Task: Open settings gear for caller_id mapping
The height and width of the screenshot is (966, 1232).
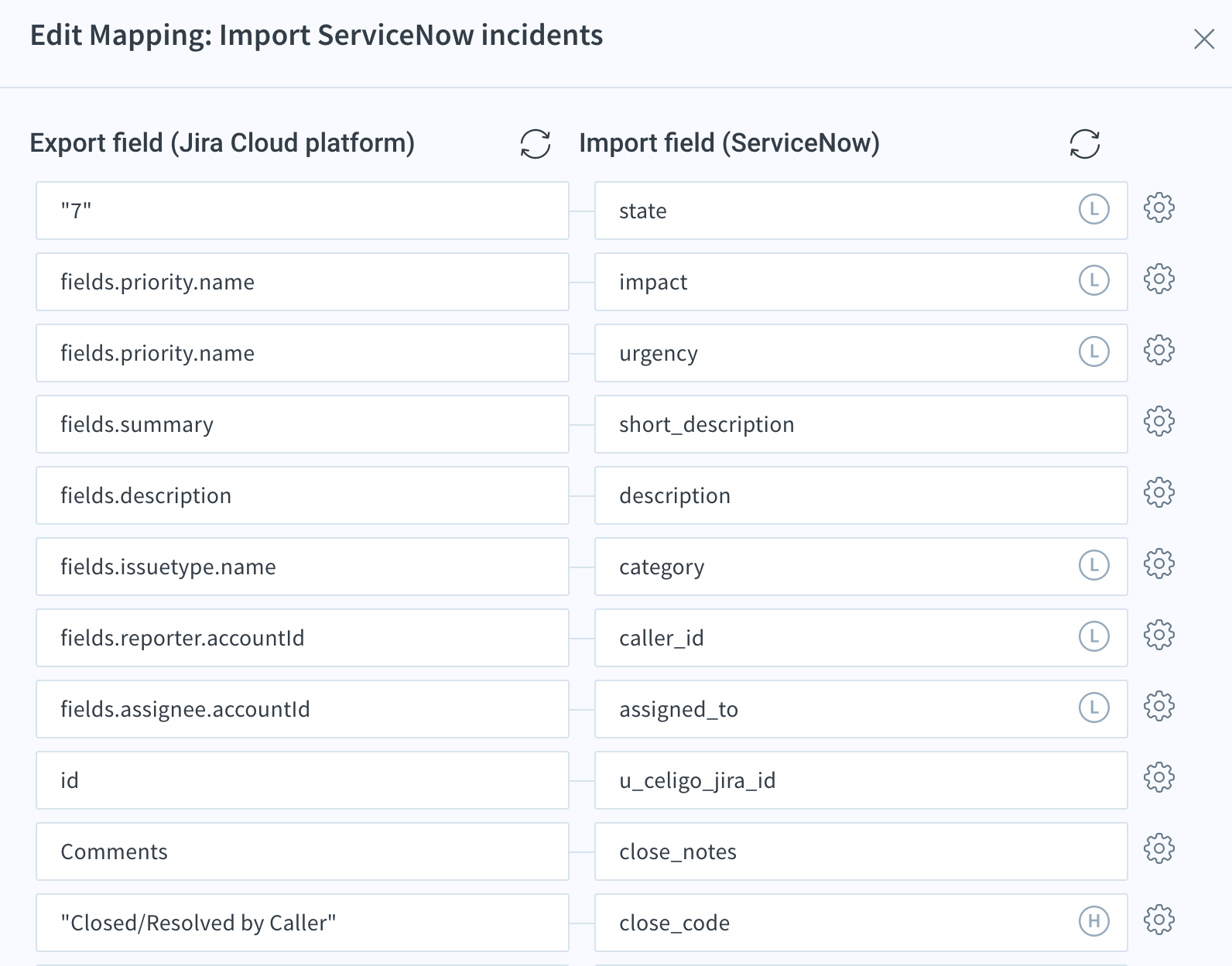Action: coord(1159,635)
